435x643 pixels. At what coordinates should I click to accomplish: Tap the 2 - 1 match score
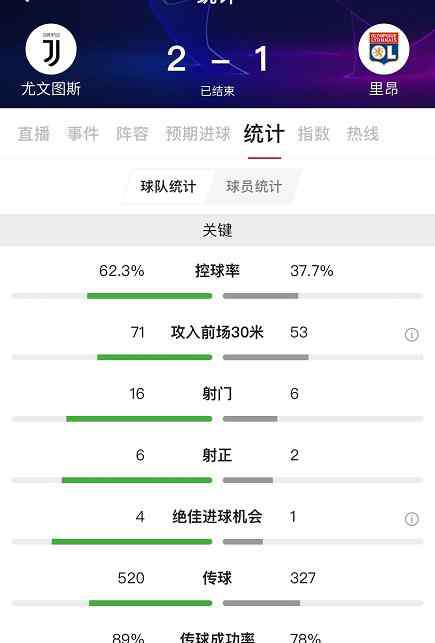218,59
